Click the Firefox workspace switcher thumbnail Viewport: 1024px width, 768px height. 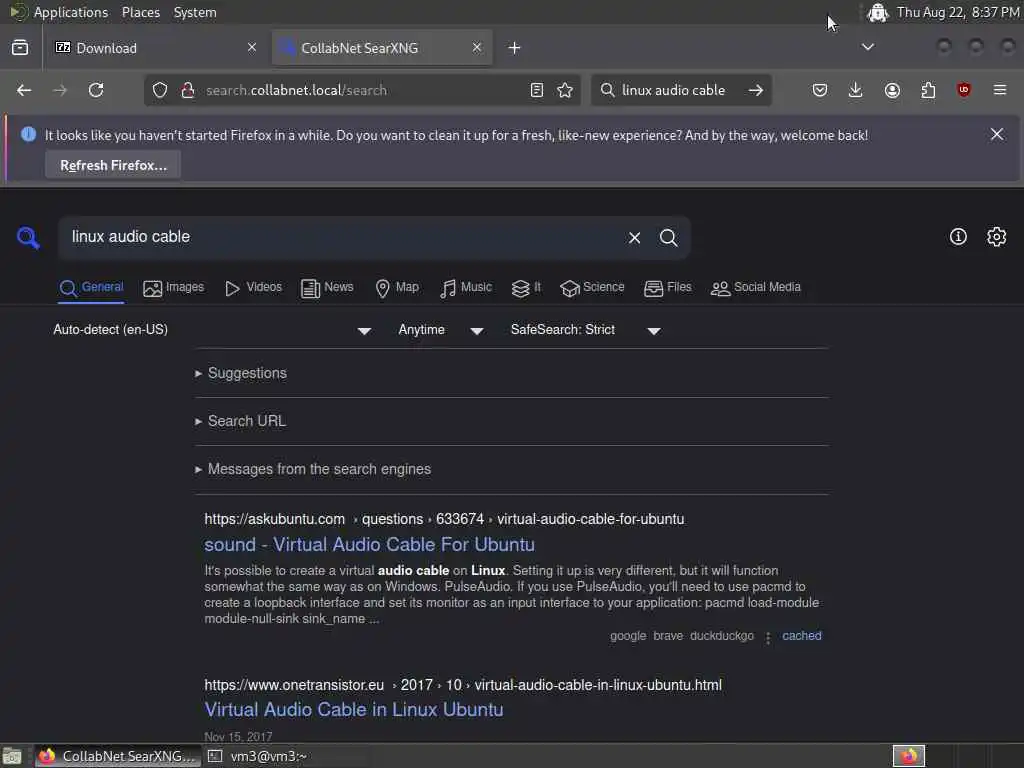[909, 756]
